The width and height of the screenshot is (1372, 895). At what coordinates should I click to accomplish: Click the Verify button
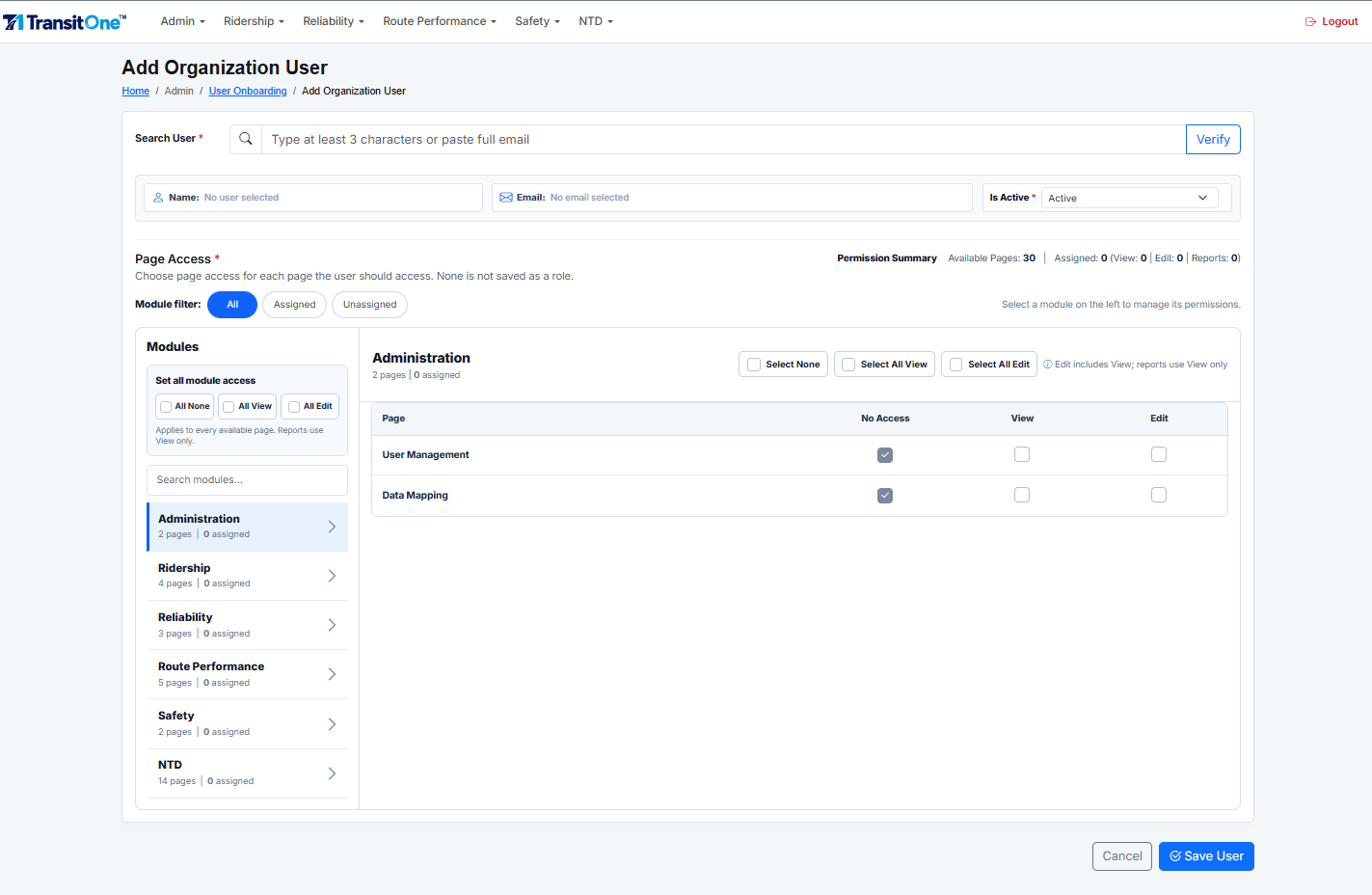pyautogui.click(x=1213, y=139)
